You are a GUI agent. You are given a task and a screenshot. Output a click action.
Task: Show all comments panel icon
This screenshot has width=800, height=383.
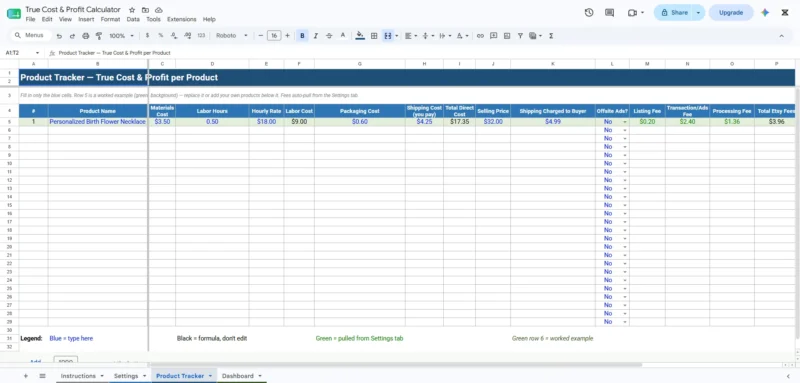(609, 13)
